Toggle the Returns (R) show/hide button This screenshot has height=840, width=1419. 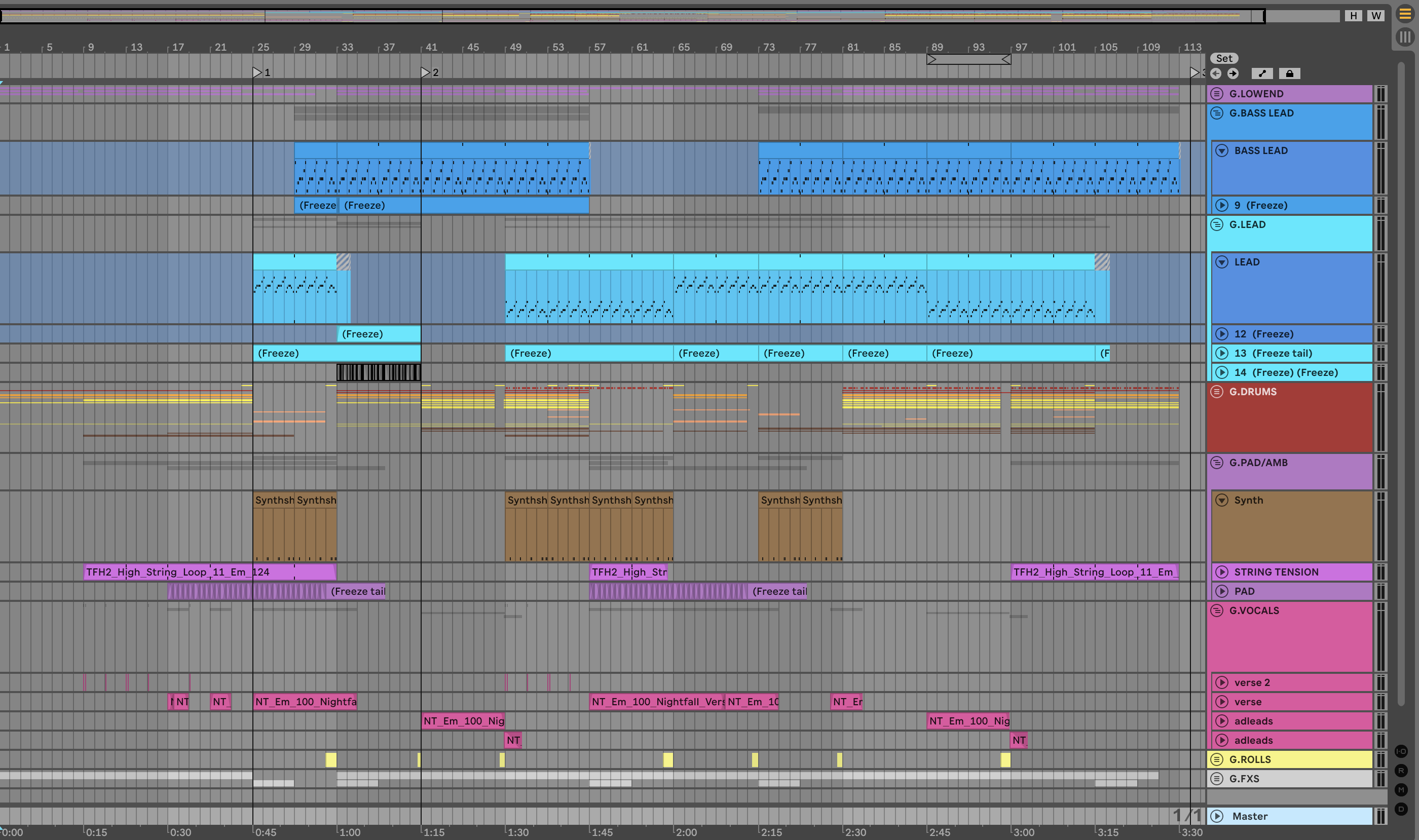click(1401, 771)
